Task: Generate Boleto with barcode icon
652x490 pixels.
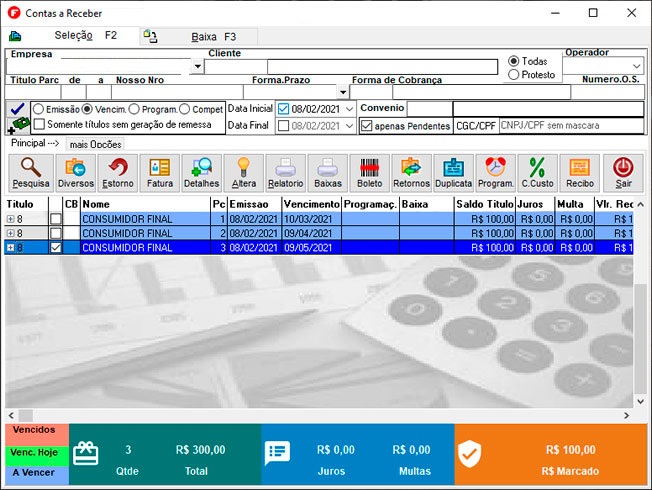Action: tap(369, 172)
